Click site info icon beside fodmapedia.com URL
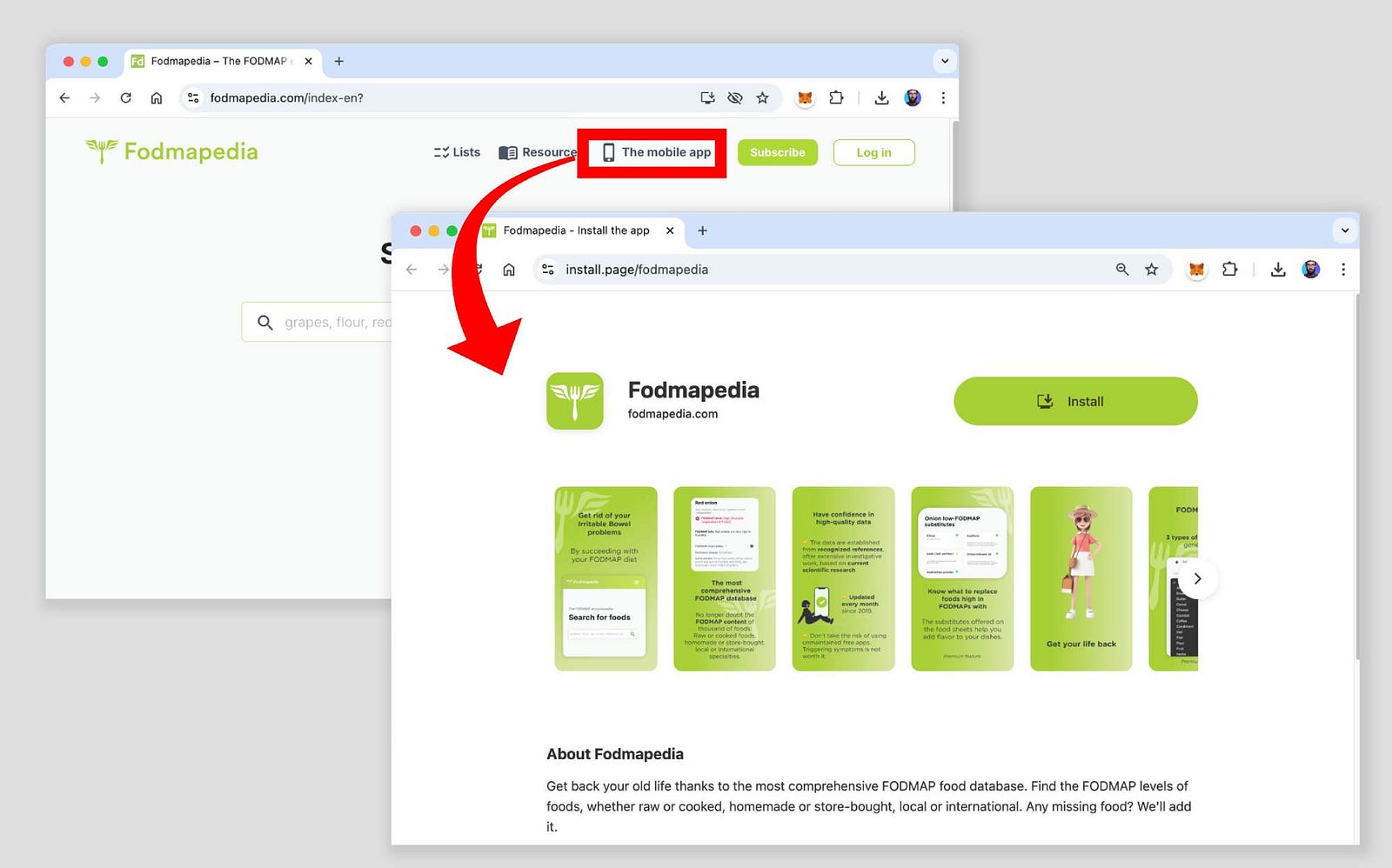The height and width of the screenshot is (868, 1392). (193, 98)
